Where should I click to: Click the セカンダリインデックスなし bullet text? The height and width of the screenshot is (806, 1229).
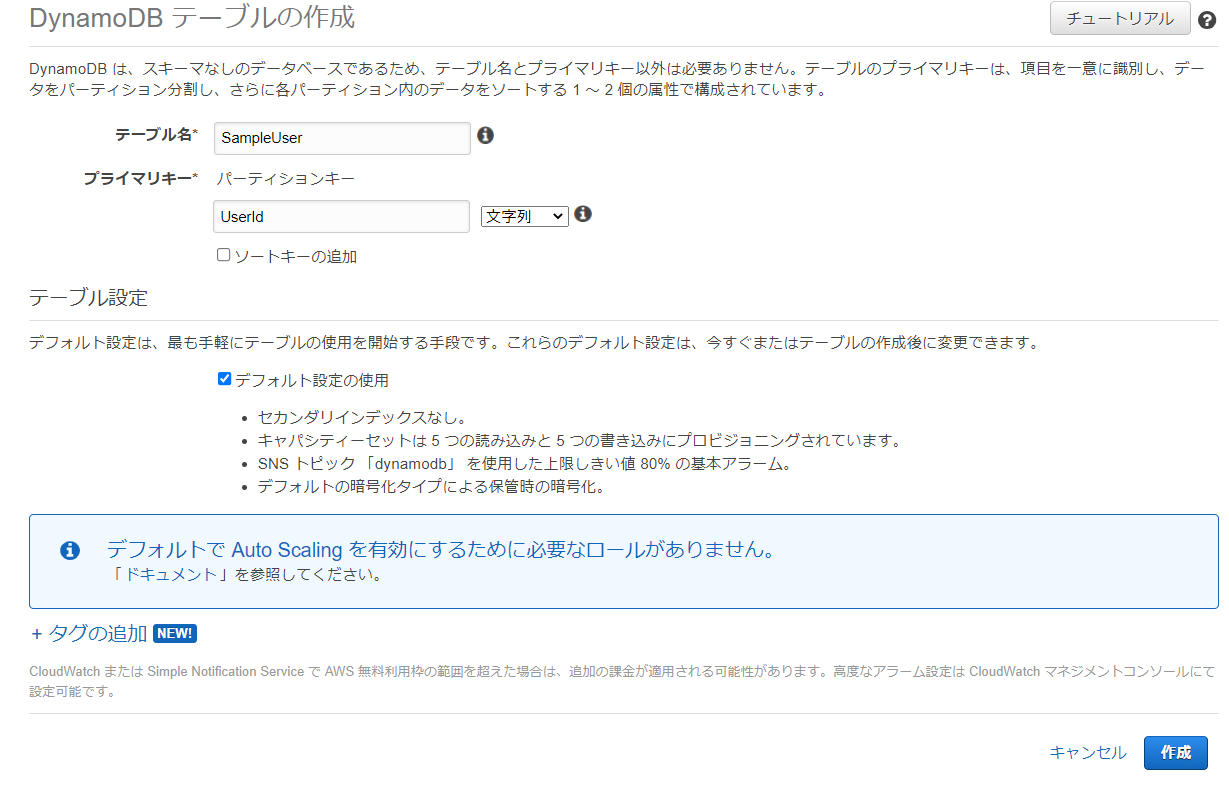(362, 418)
